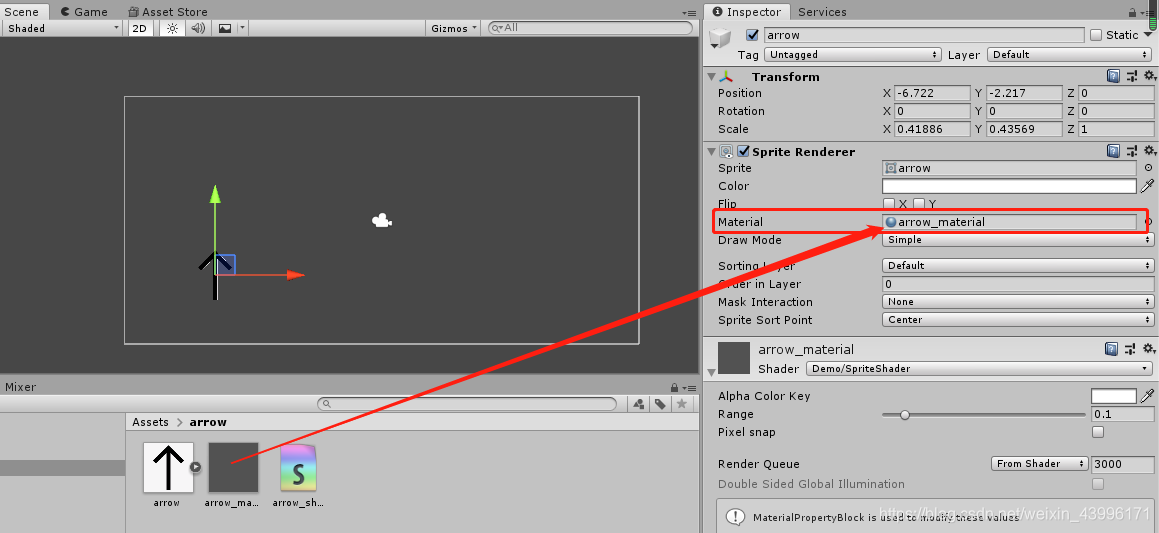Open the Alpha Color Key swatch
Screen dimensions: 1159x533
[x=1114, y=396]
